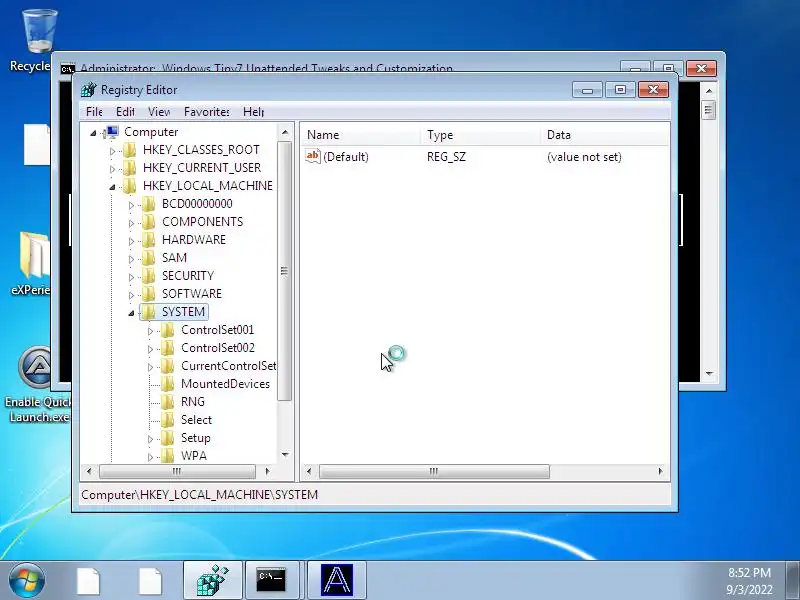The height and width of the screenshot is (600, 800).
Task: Open the Edit menu
Action: (x=125, y=111)
